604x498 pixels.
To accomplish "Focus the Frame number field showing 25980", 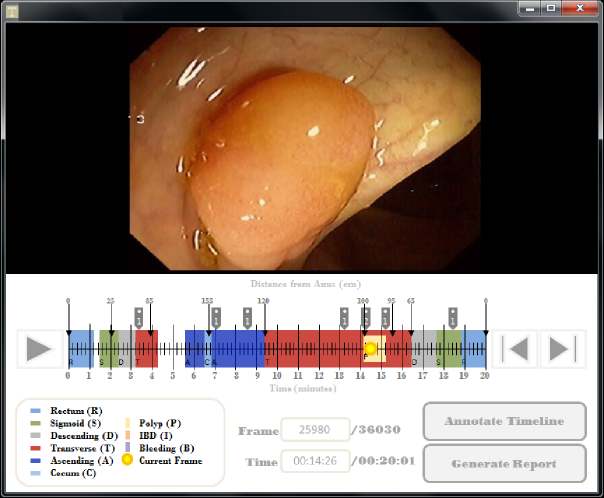I will [x=315, y=429].
